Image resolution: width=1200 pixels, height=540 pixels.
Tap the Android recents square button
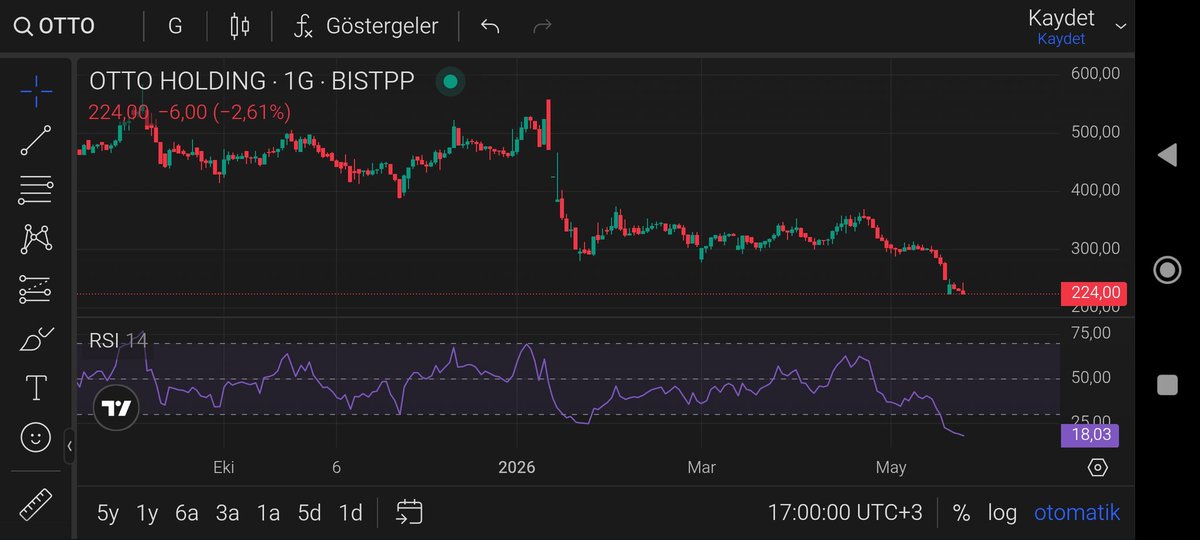coord(1166,386)
